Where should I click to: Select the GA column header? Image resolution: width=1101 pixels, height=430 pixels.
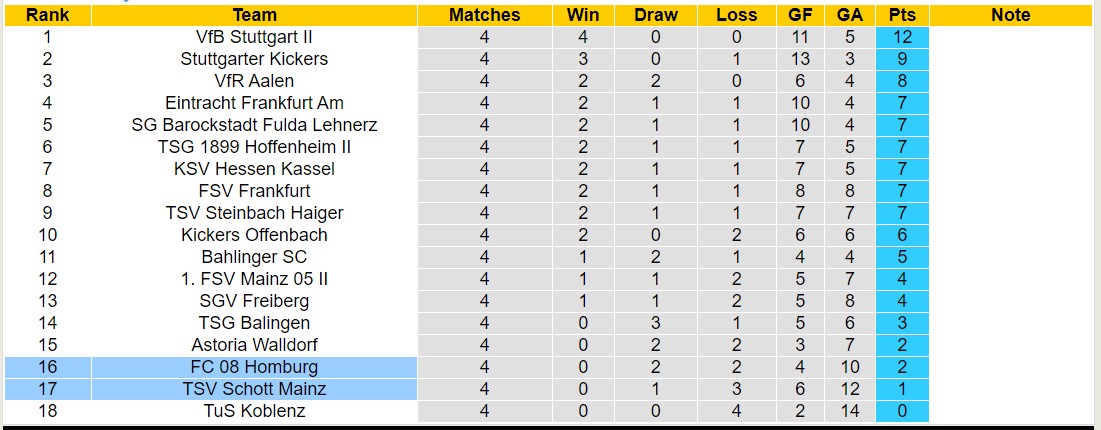(x=850, y=15)
